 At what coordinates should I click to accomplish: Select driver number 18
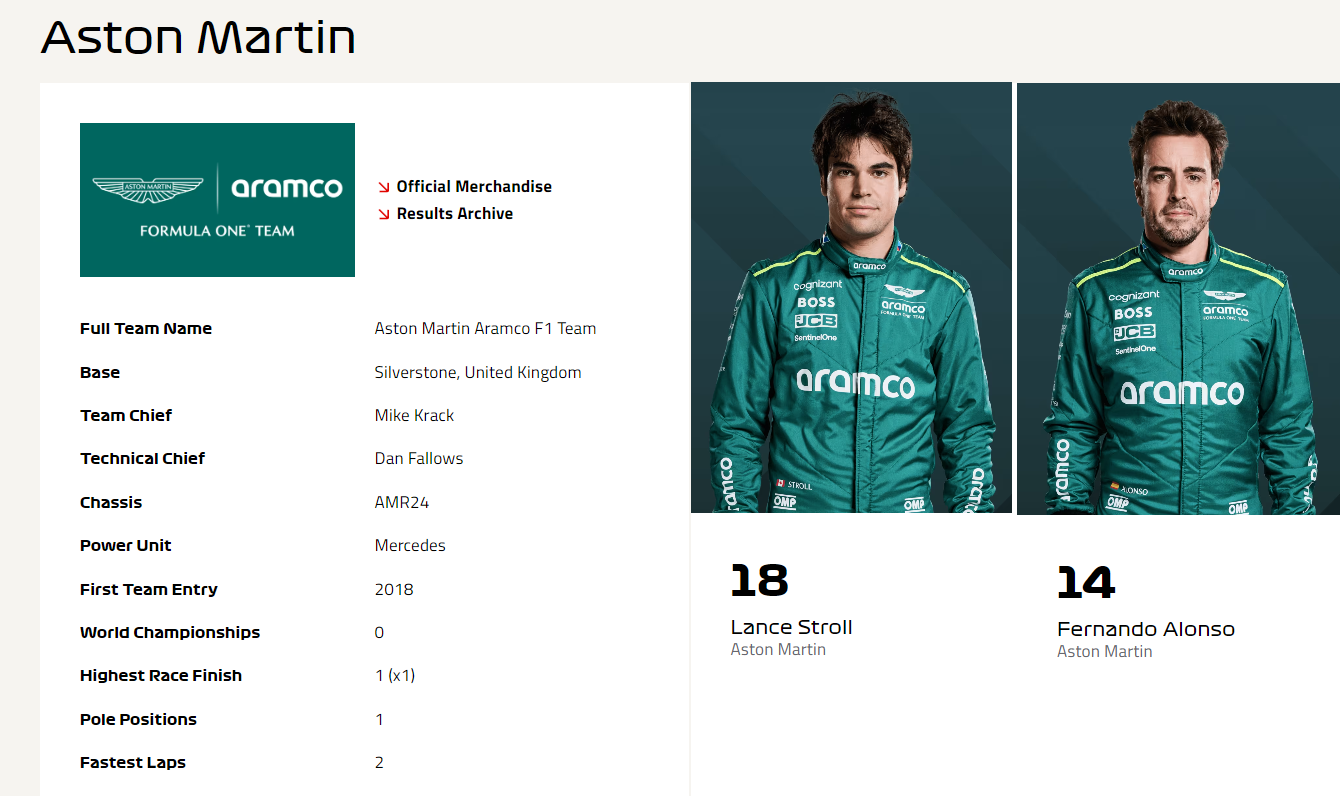point(759,582)
